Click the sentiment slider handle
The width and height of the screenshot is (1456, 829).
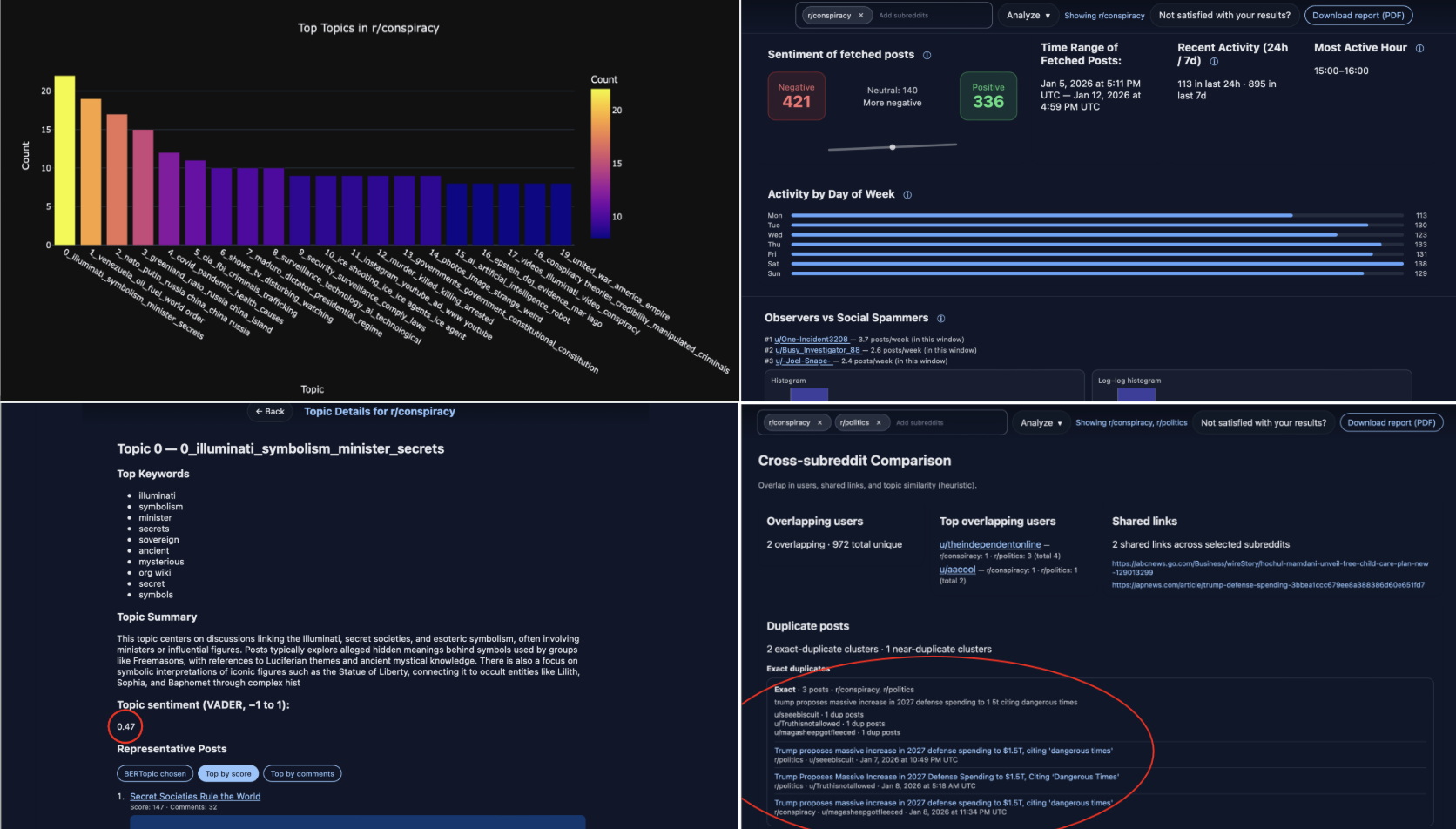893,147
